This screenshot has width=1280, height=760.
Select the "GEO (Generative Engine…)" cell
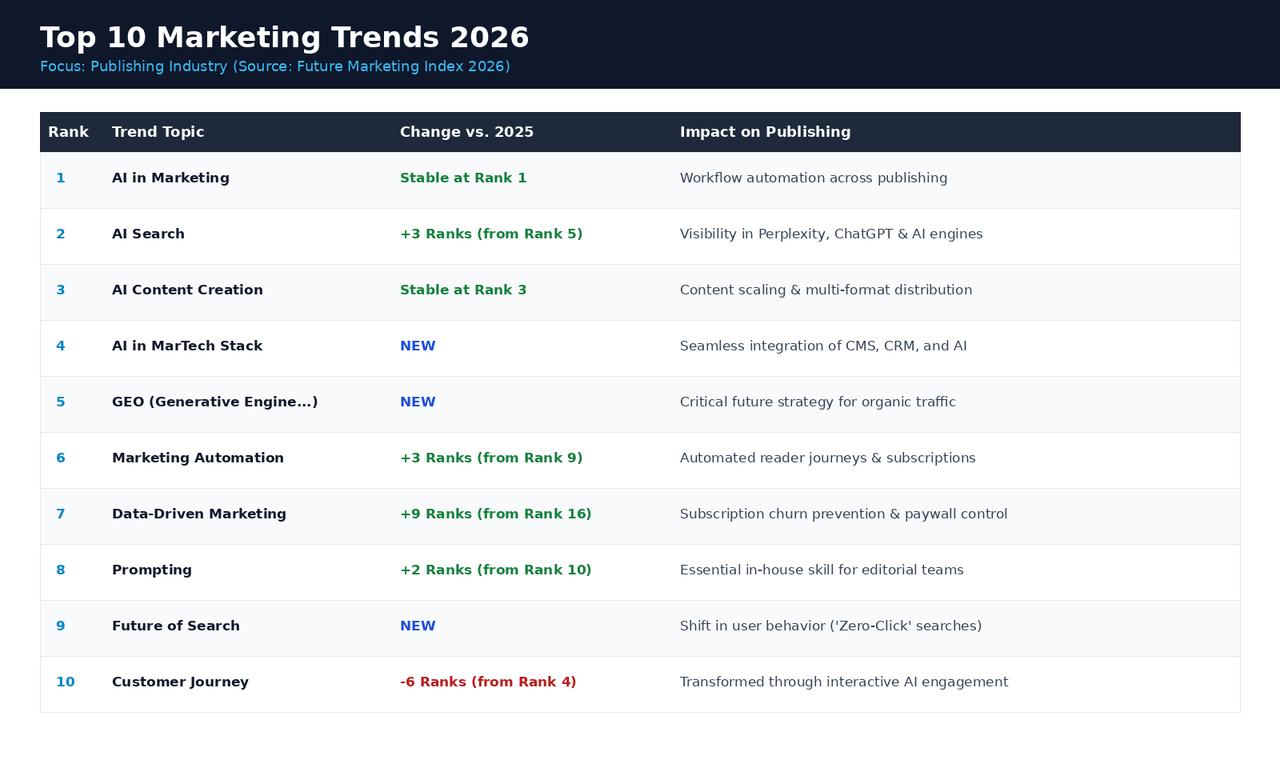tap(215, 402)
